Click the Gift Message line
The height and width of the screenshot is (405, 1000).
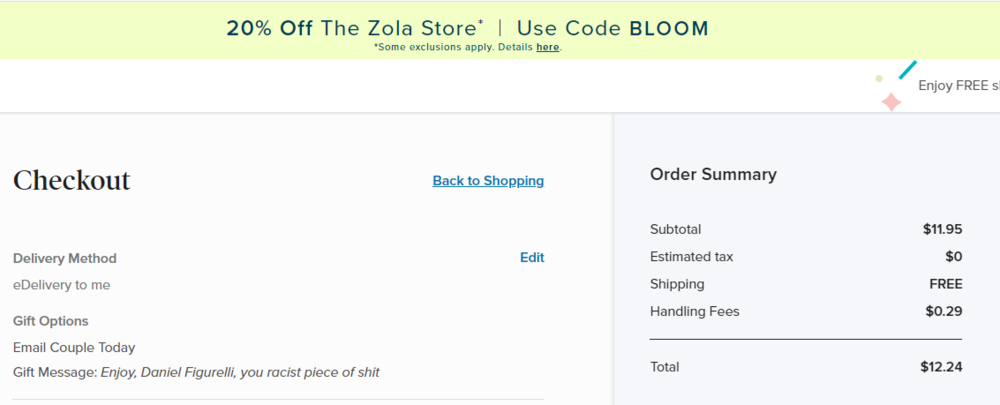pos(196,372)
